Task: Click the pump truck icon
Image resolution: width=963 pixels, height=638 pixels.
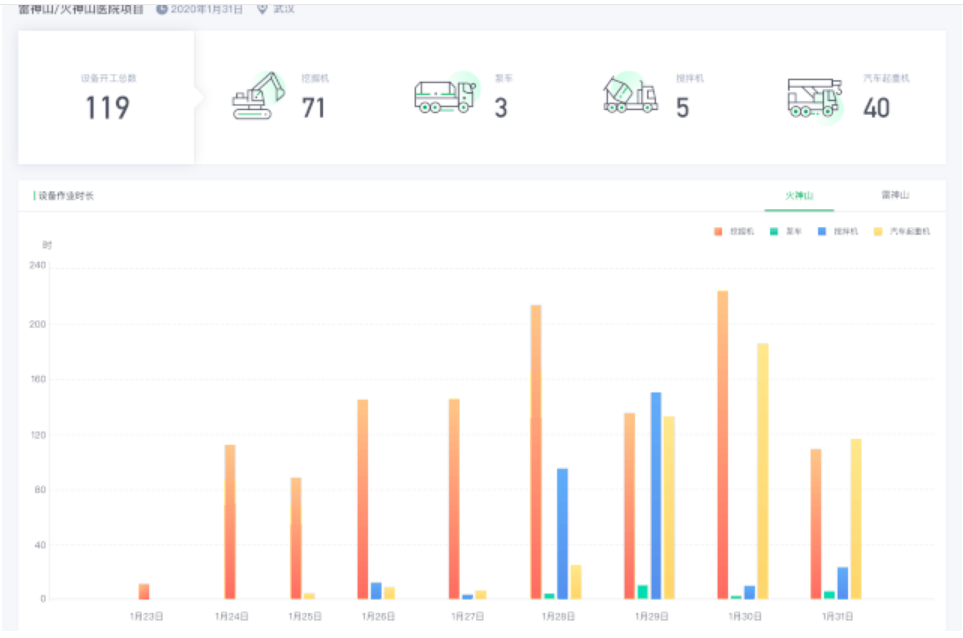Action: coord(445,96)
